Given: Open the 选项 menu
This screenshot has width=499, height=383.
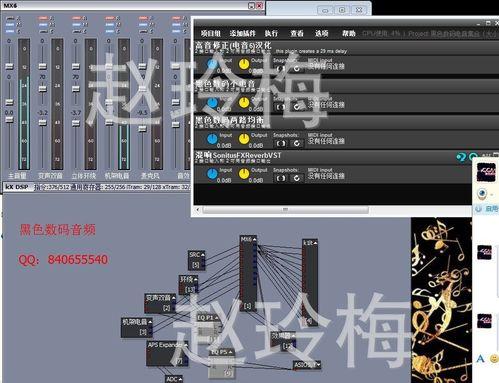Looking at the screenshot, I should point(322,33).
